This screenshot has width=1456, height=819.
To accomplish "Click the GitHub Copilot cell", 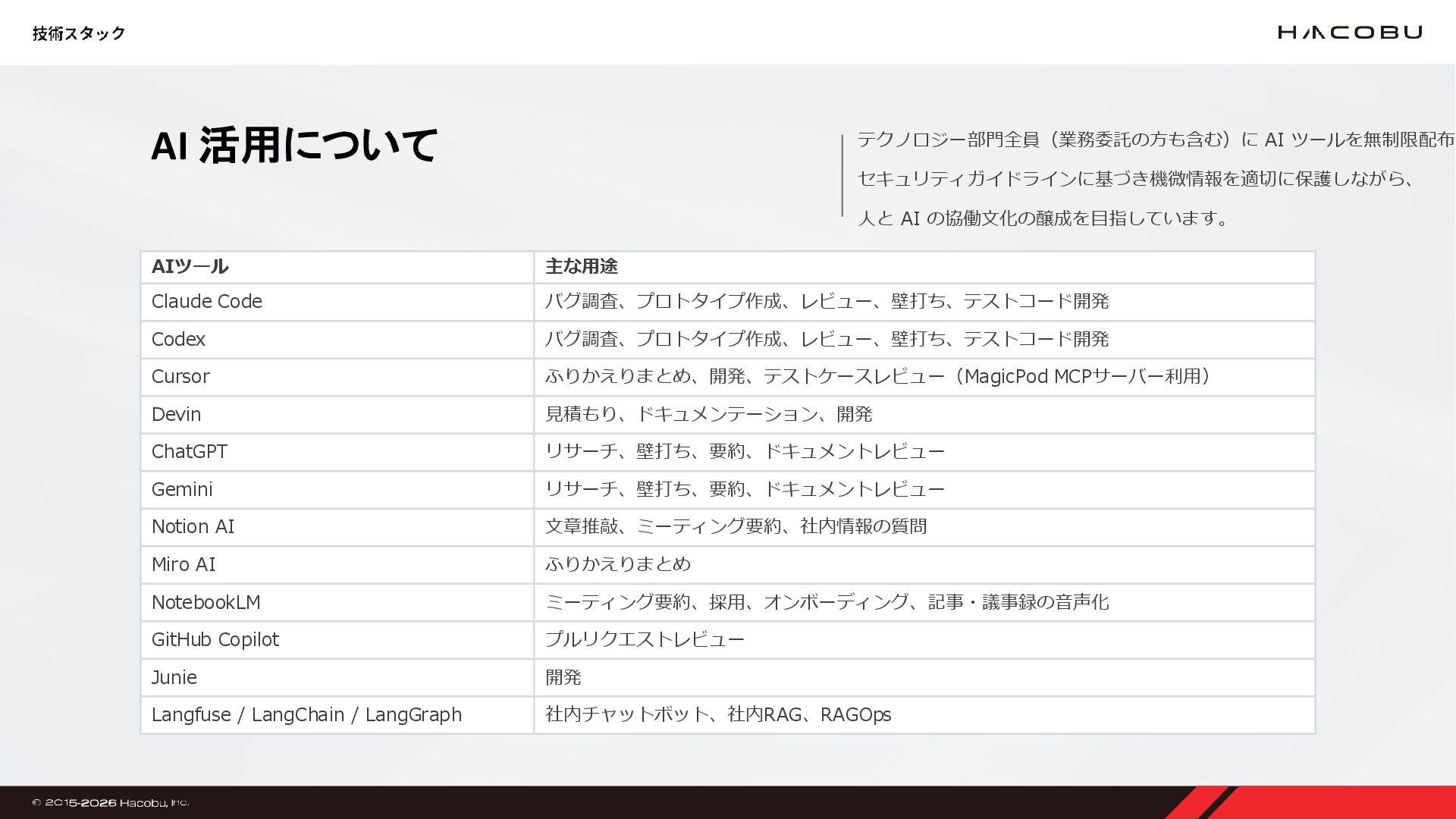I will click(x=215, y=640).
